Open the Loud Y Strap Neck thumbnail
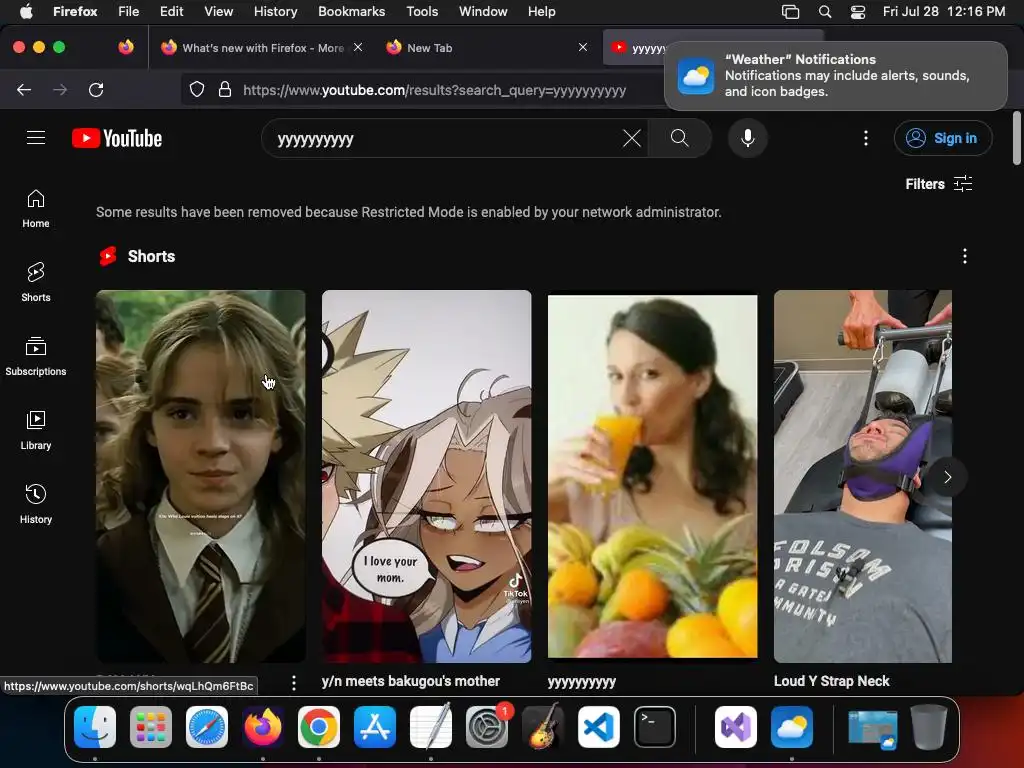1024x768 pixels. point(863,476)
